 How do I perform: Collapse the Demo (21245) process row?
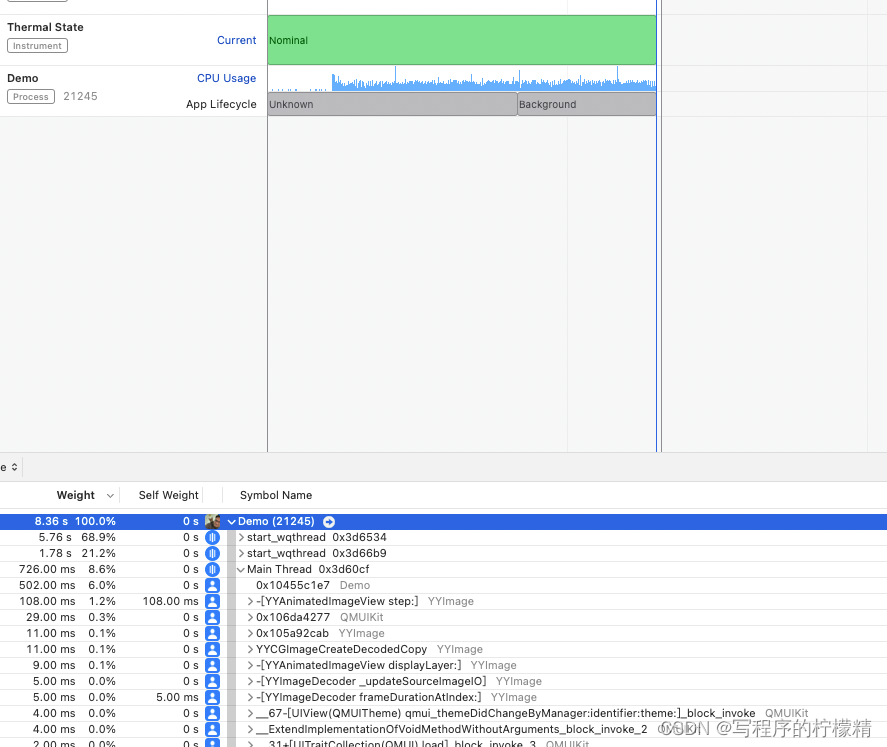(x=231, y=522)
